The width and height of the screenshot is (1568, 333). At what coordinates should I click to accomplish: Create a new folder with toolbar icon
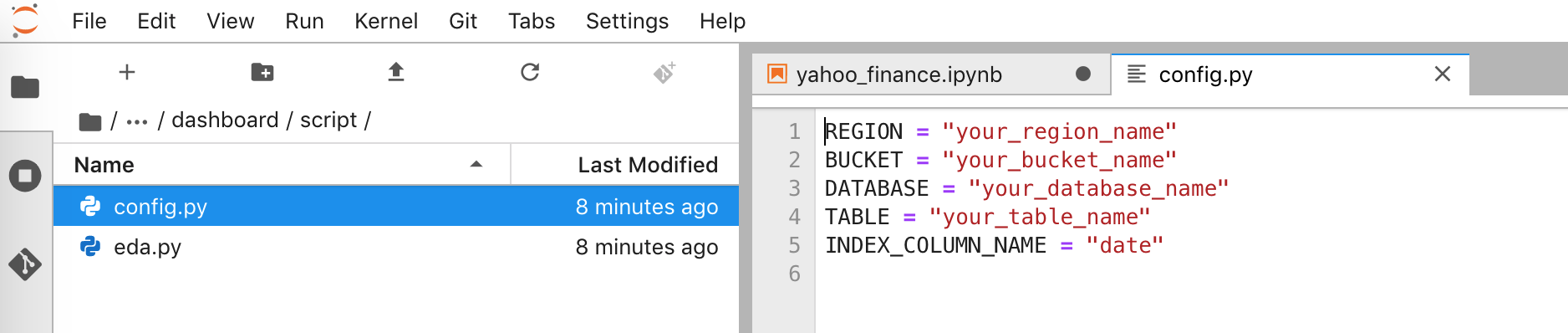[x=262, y=73]
